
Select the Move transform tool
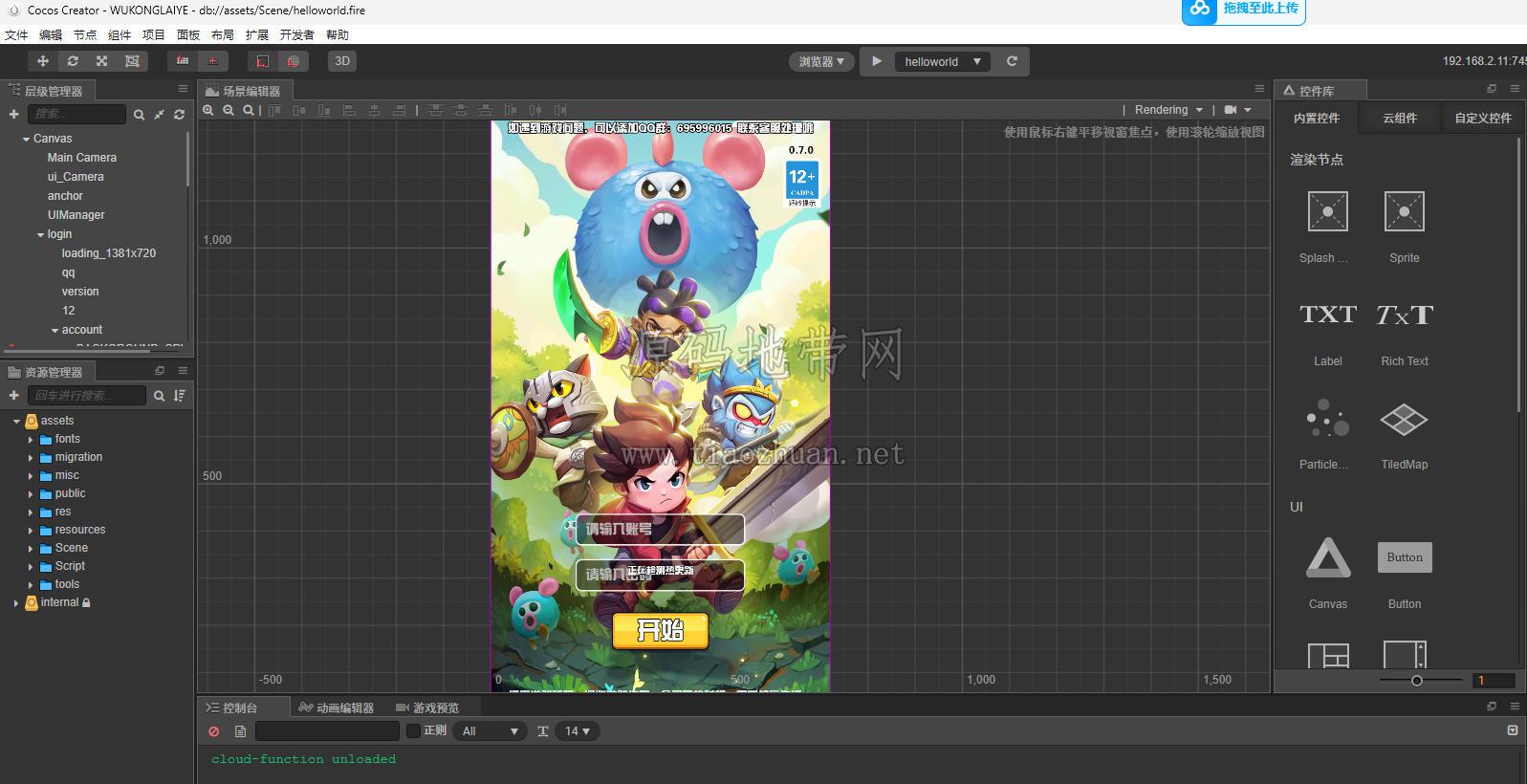click(43, 61)
